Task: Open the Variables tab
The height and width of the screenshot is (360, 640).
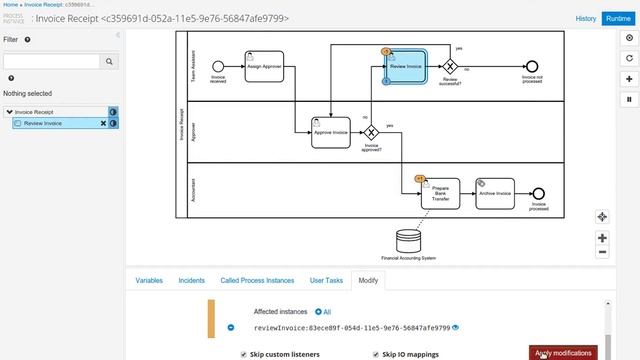Action: [149, 280]
